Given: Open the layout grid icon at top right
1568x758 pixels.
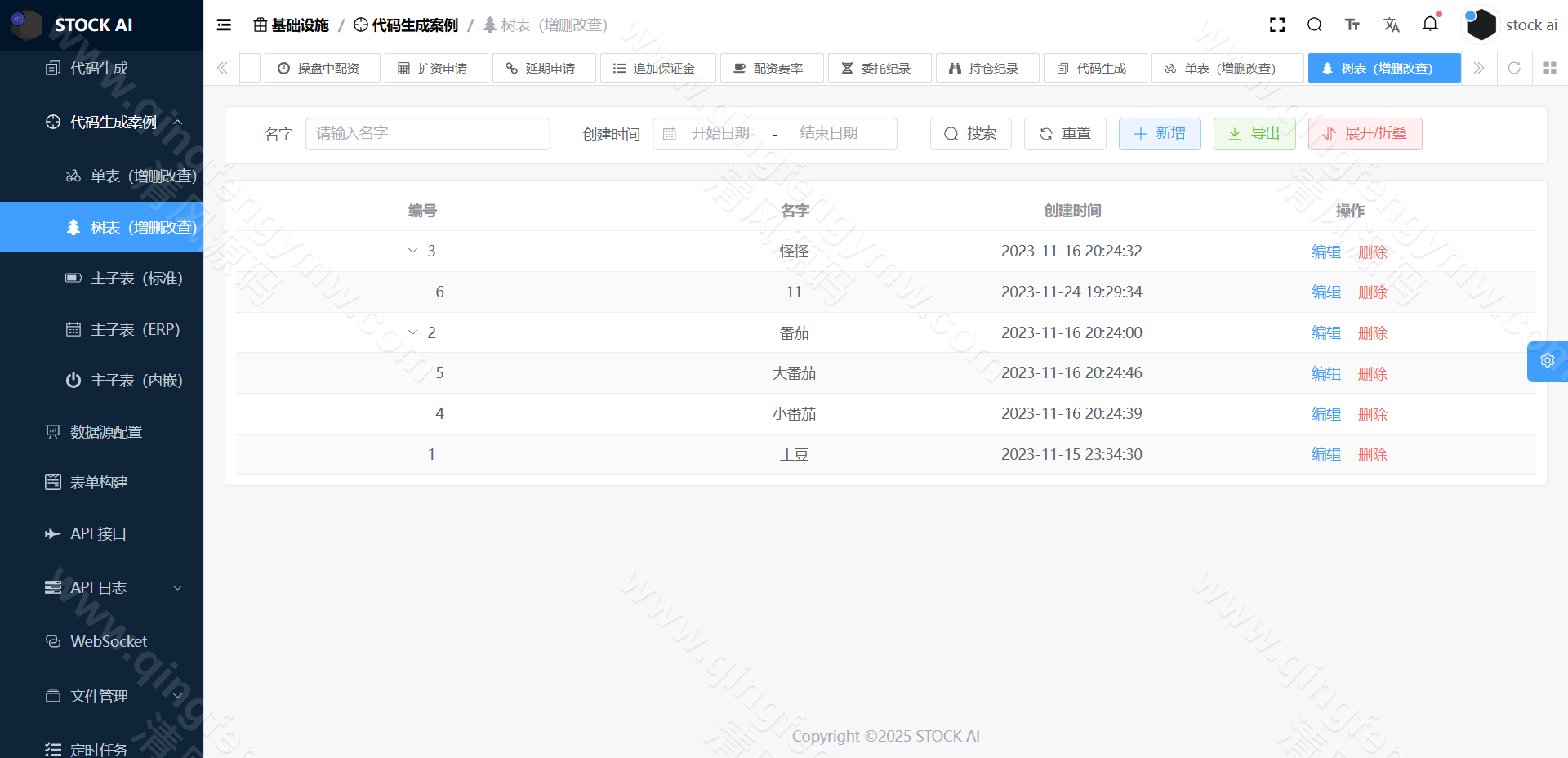Looking at the screenshot, I should pos(1550,68).
